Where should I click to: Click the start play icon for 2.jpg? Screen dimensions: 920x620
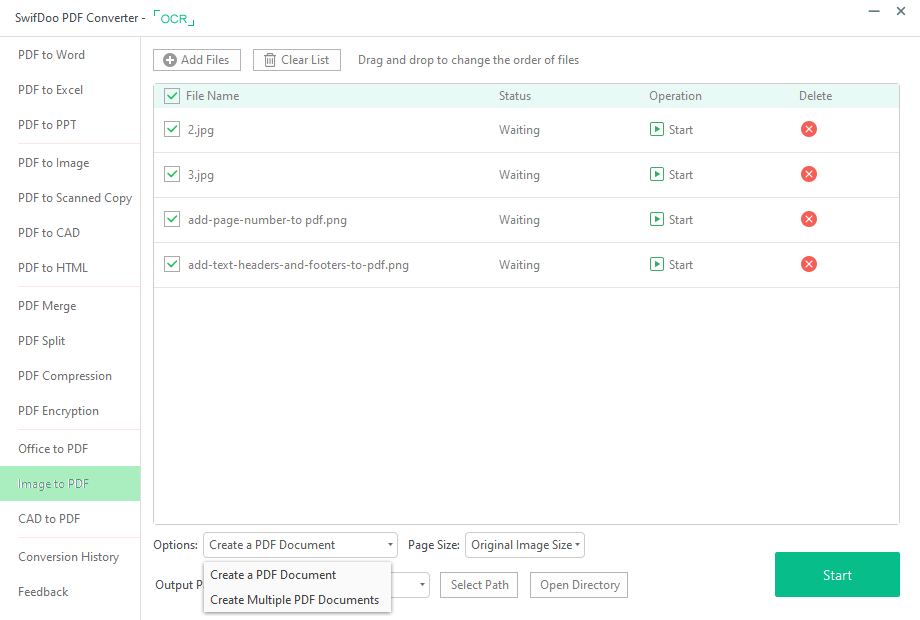tap(657, 129)
